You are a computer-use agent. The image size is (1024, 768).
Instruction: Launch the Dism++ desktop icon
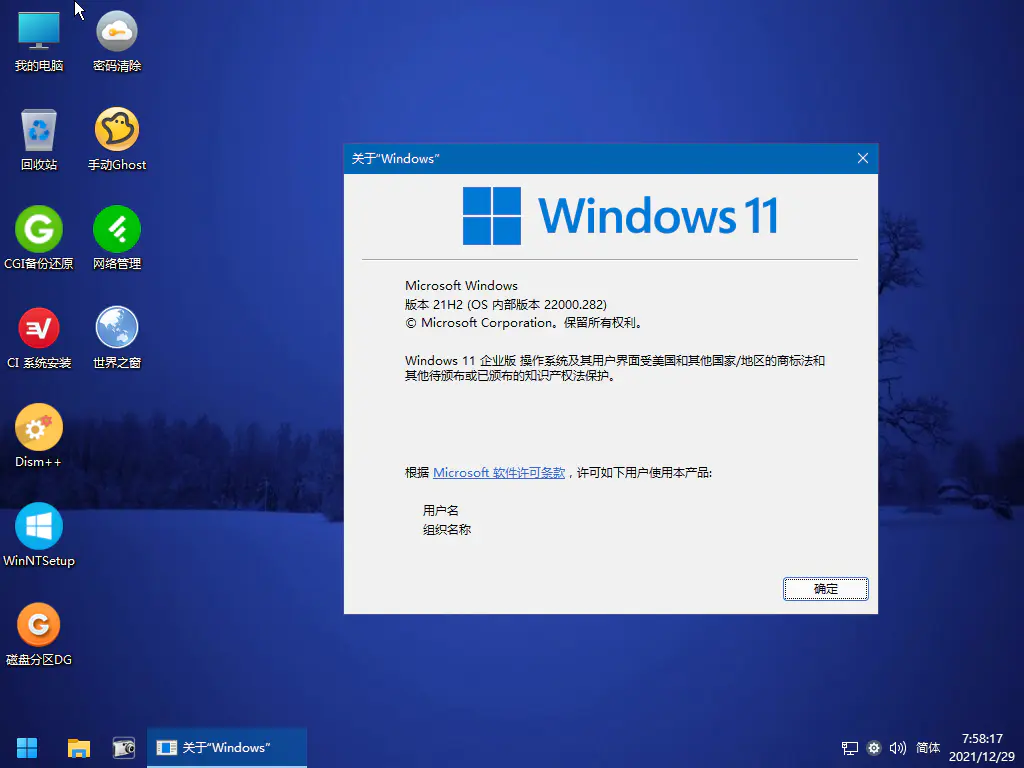pyautogui.click(x=39, y=428)
